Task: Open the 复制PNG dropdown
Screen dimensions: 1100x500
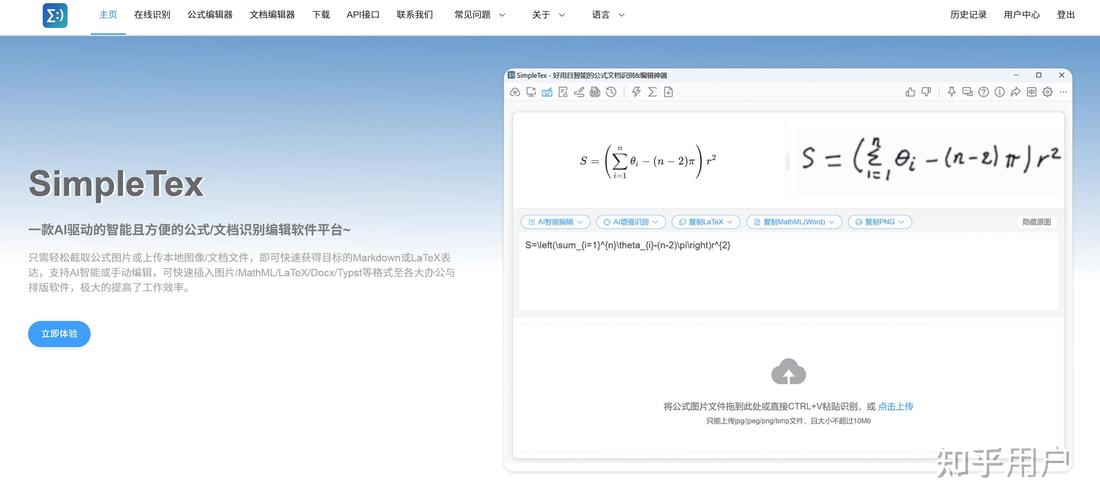Action: (x=880, y=222)
